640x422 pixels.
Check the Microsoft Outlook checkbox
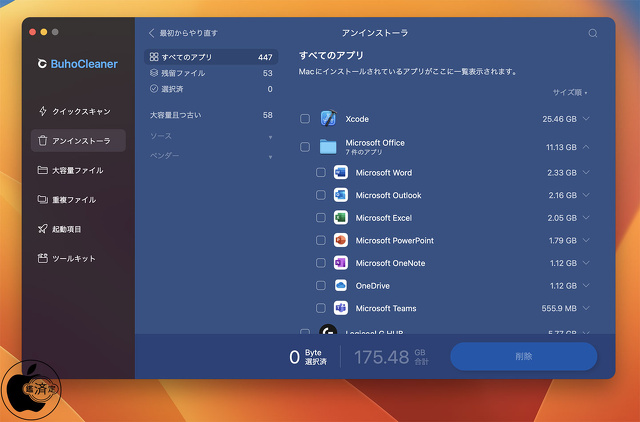tap(321, 195)
